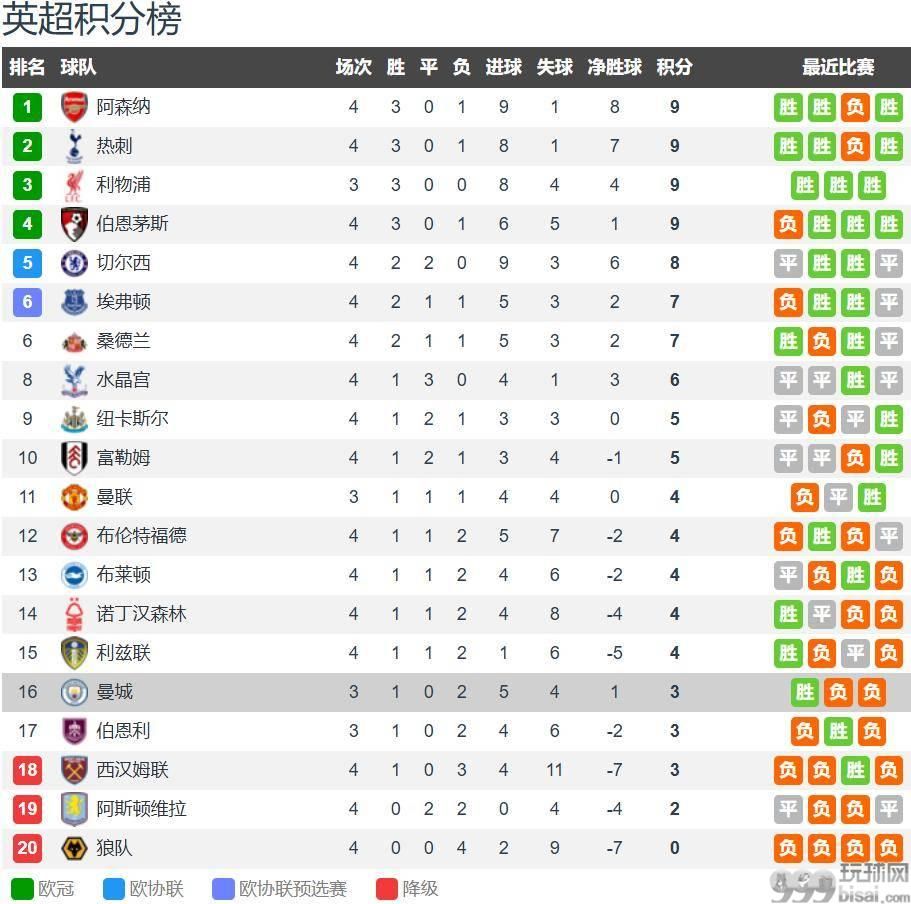Select the Chelsea club badge

tap(74, 263)
